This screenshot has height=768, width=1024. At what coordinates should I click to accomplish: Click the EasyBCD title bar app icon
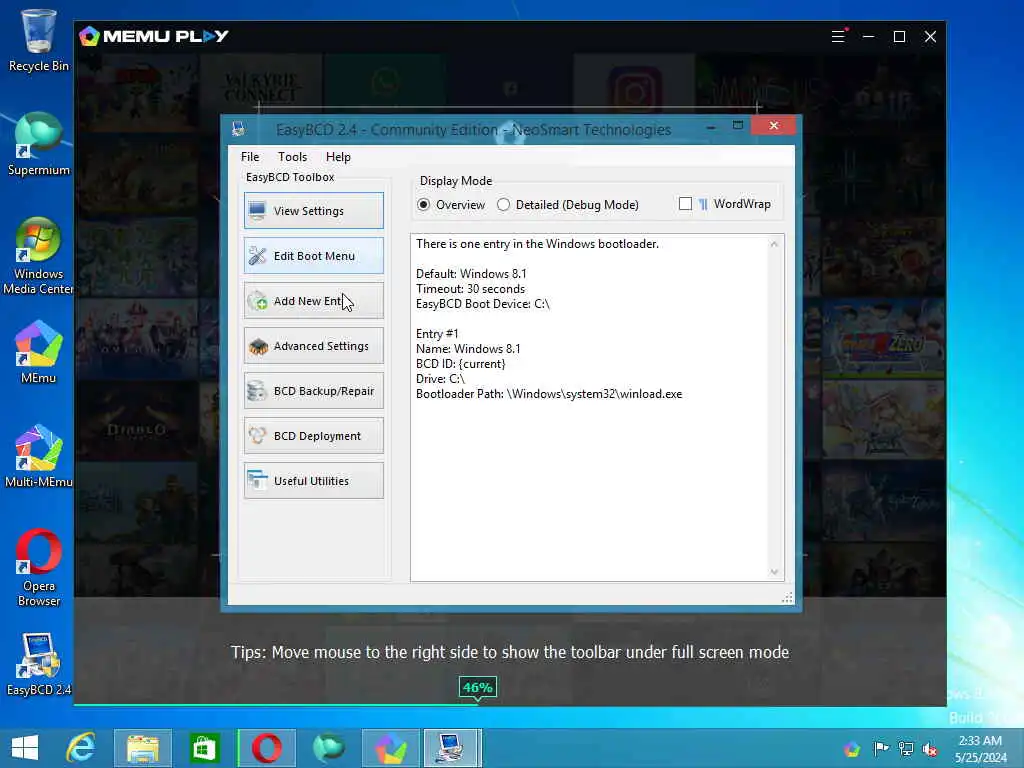[x=238, y=129]
